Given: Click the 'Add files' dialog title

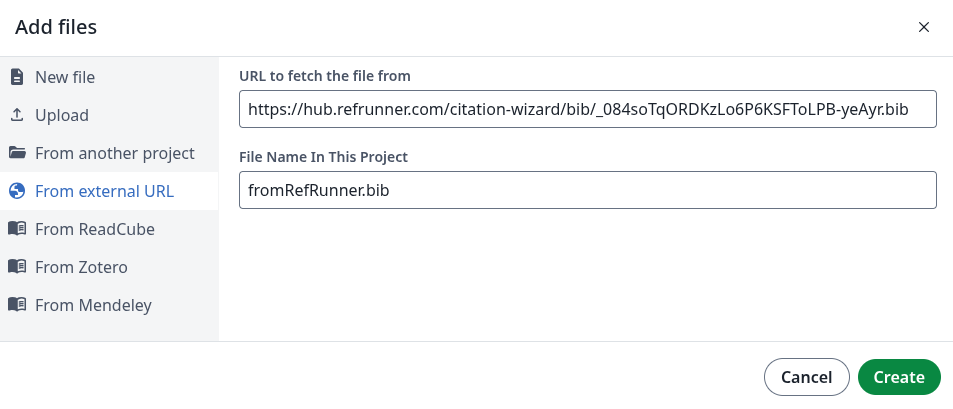Looking at the screenshot, I should 56,27.
